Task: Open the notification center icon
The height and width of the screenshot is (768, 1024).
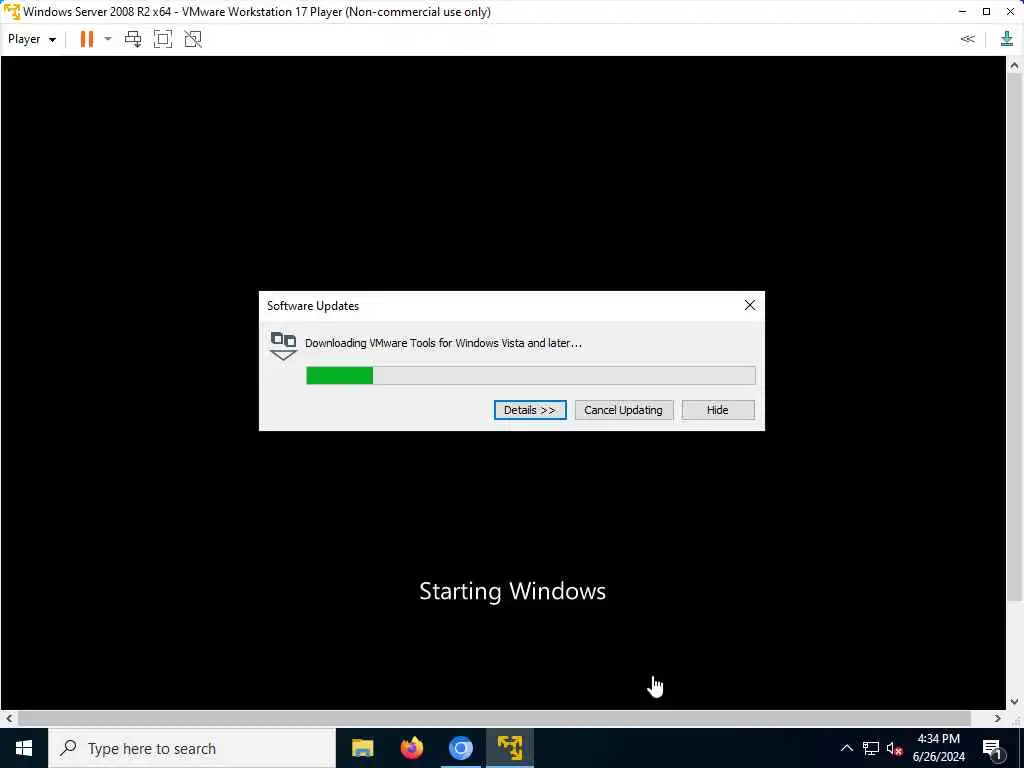Action: (994, 748)
